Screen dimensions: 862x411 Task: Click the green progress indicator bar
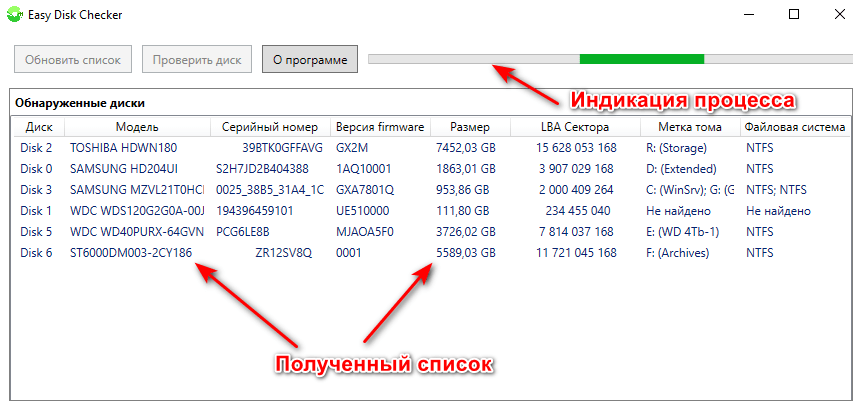pos(642,59)
